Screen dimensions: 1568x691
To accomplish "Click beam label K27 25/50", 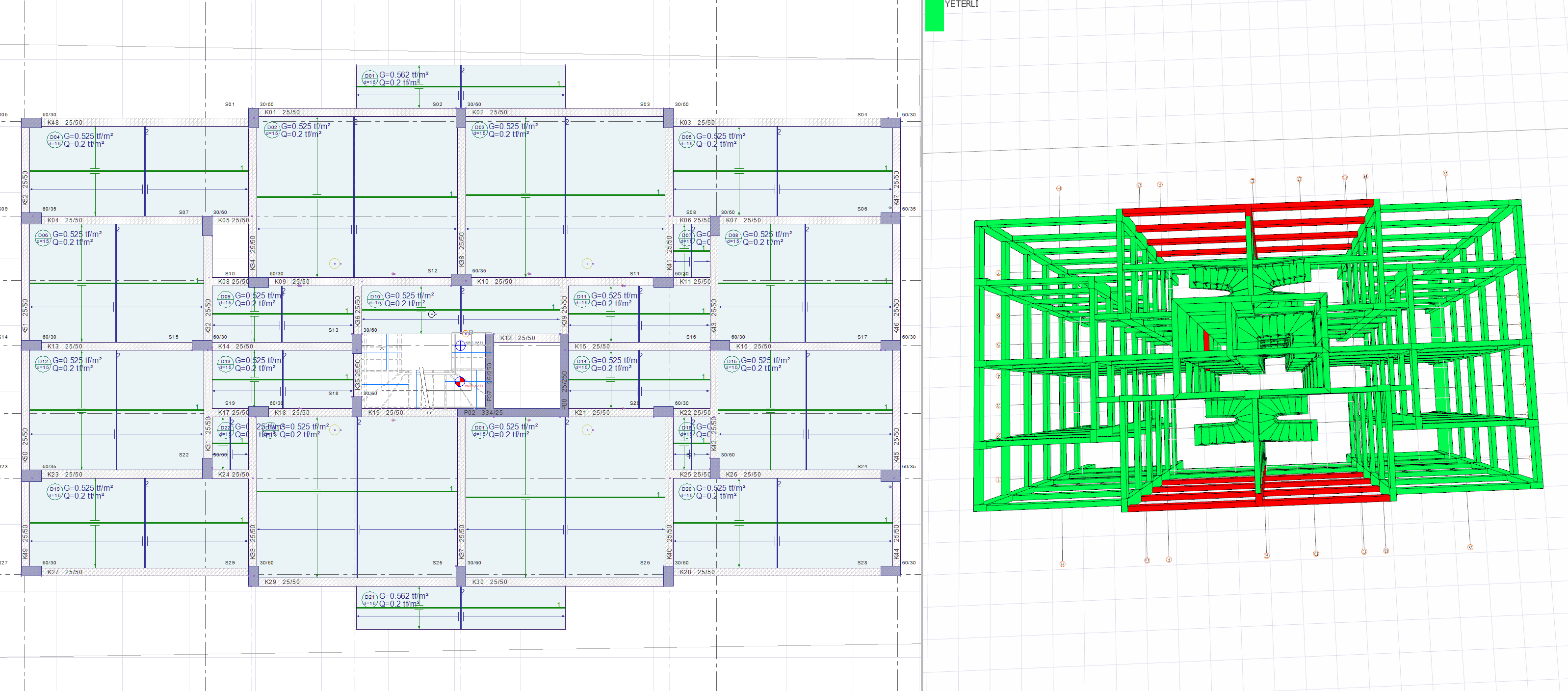I will click(x=65, y=572).
